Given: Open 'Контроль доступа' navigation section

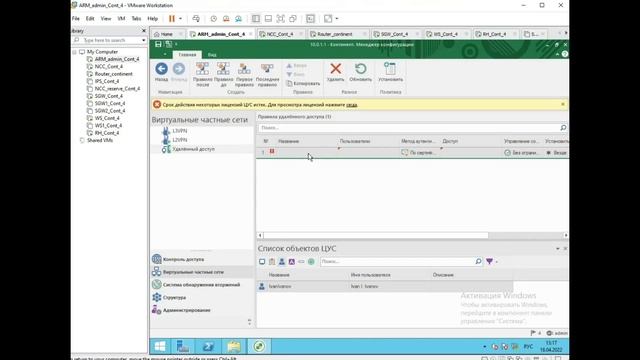Looking at the screenshot, I should 183,259.
